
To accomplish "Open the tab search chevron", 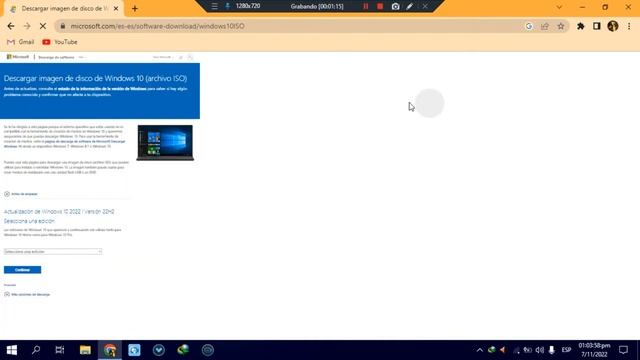I will (559, 7).
